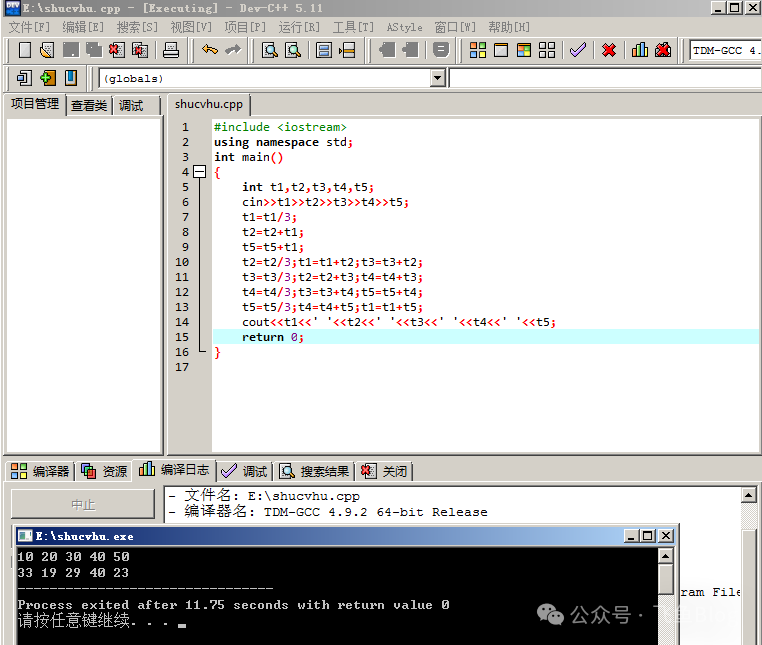Click the shucvhu.exe console title bar
The image size is (762, 645).
(321, 536)
